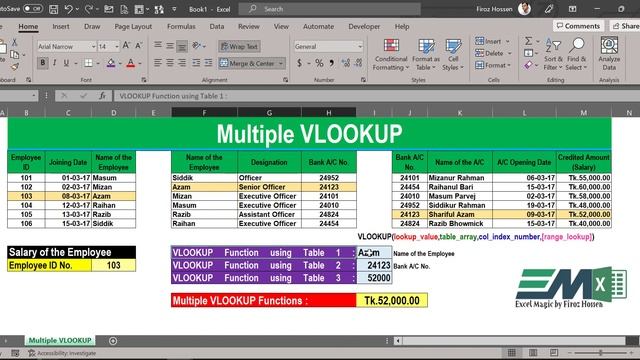
Task: Select the Multiple VLOOKUP sheet tab
Action: 60,340
